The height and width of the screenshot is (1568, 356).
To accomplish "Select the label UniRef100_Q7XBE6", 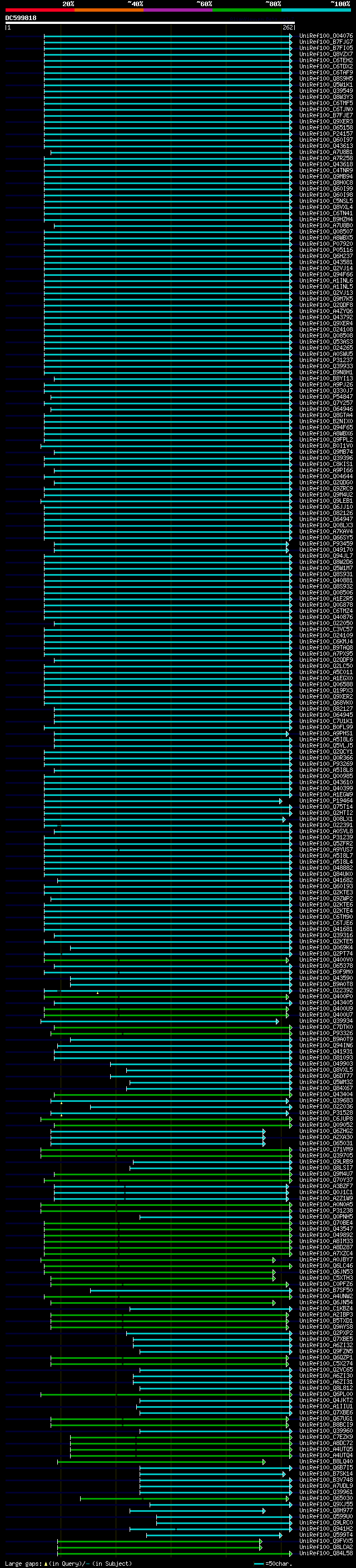I will coord(326,1412).
